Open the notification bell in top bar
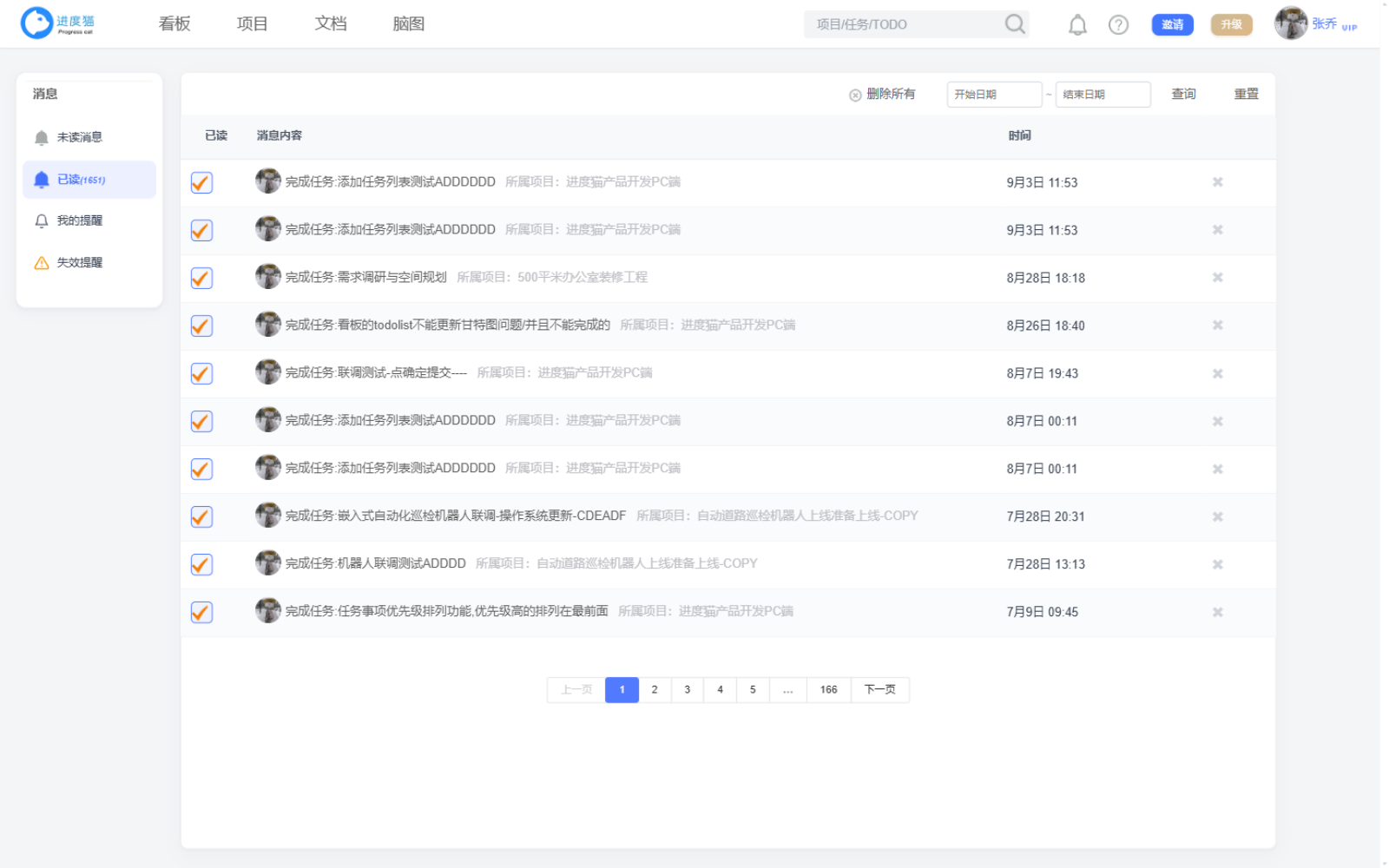The image size is (1389, 868). click(x=1077, y=25)
